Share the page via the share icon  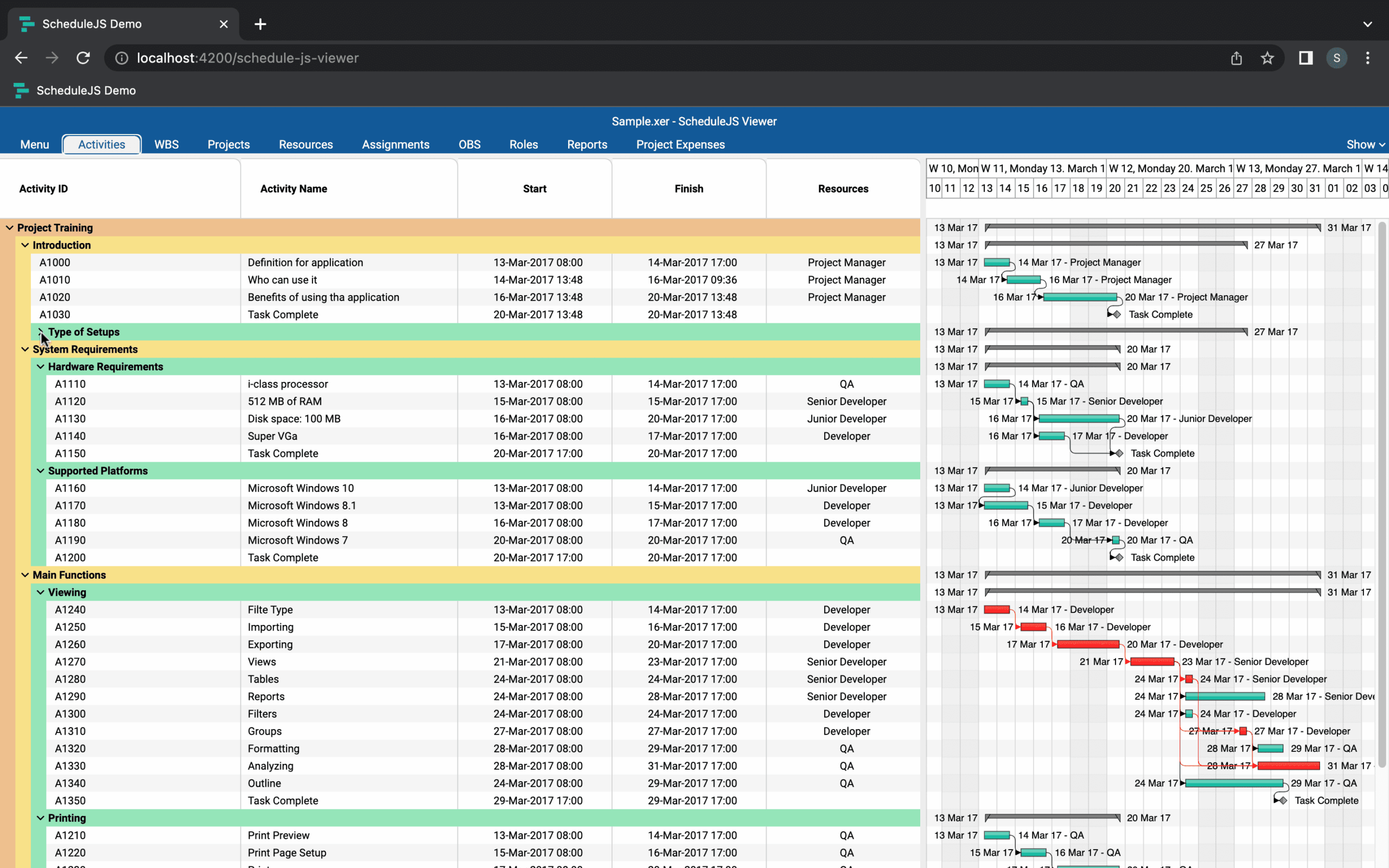[x=1237, y=58]
